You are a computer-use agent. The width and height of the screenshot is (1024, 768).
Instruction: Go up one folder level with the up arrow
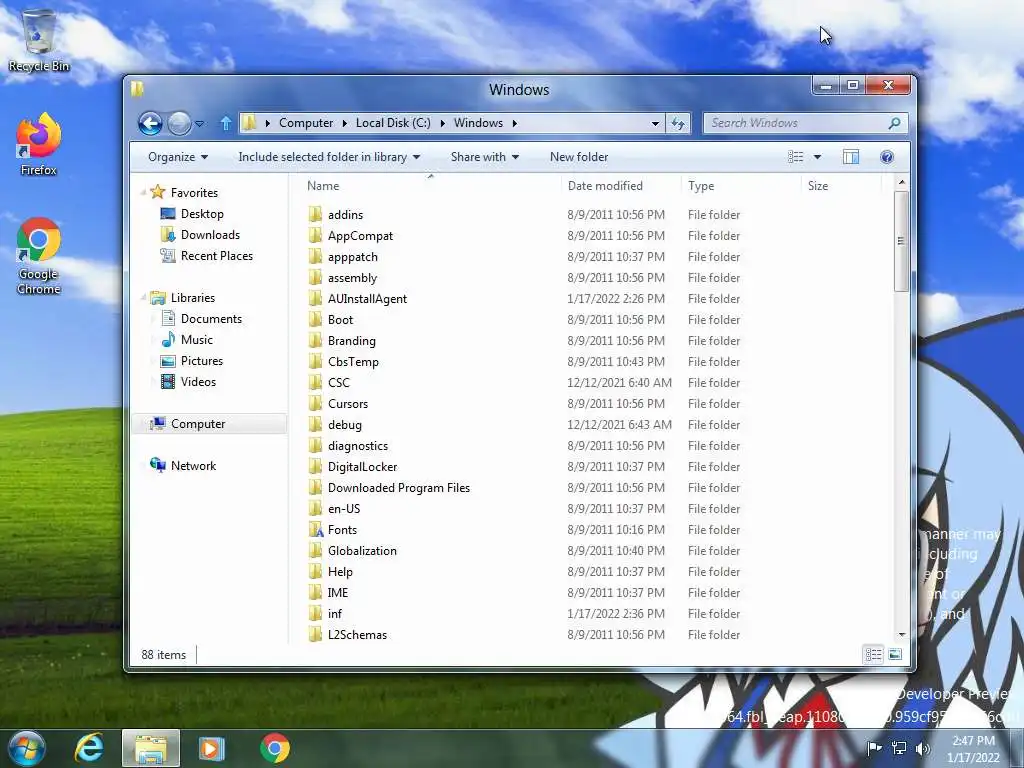[x=226, y=123]
